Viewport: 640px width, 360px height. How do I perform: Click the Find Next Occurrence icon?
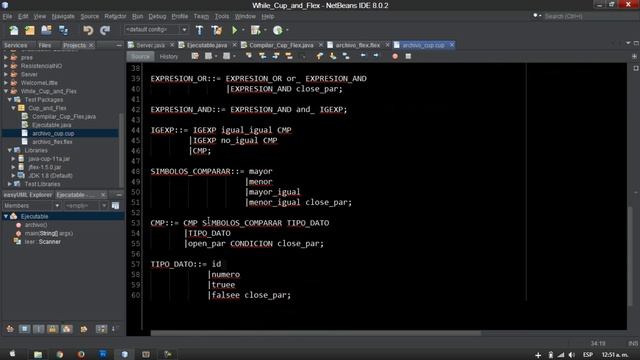tap(276, 56)
